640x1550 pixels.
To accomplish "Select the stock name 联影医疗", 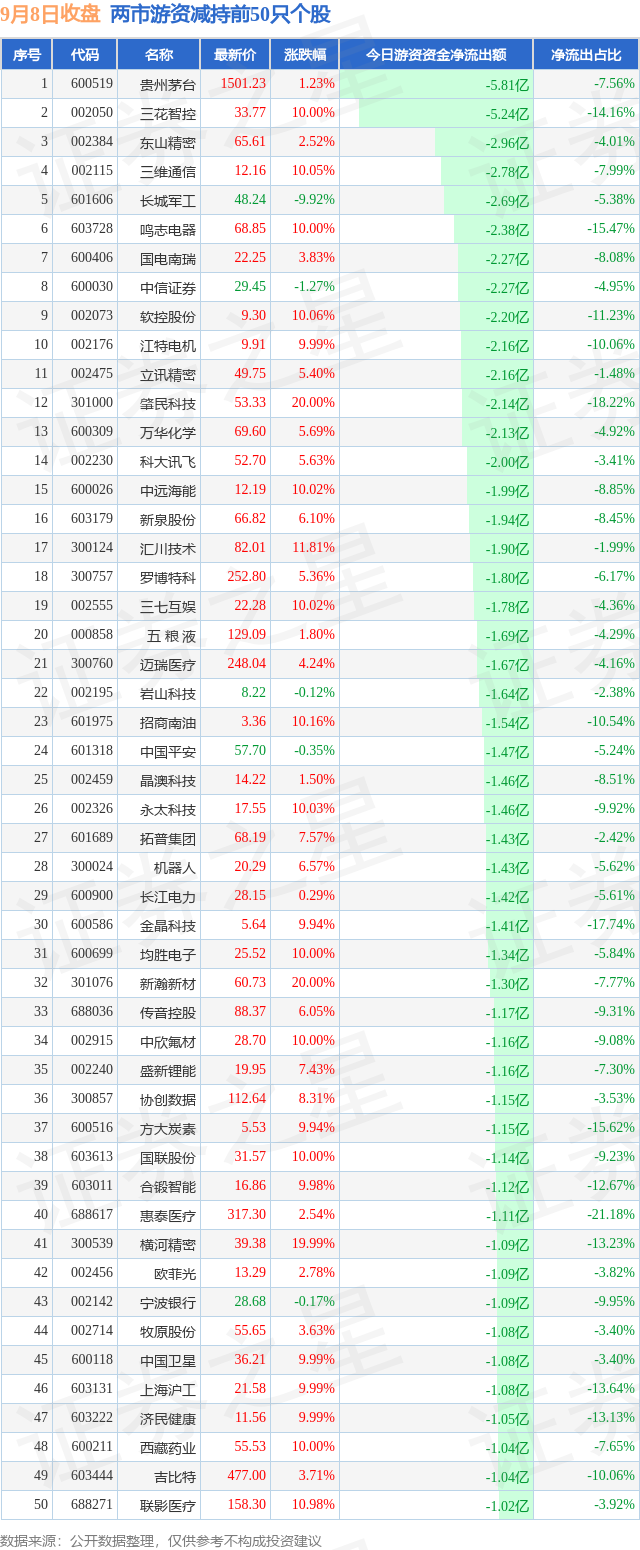I will click(168, 1506).
